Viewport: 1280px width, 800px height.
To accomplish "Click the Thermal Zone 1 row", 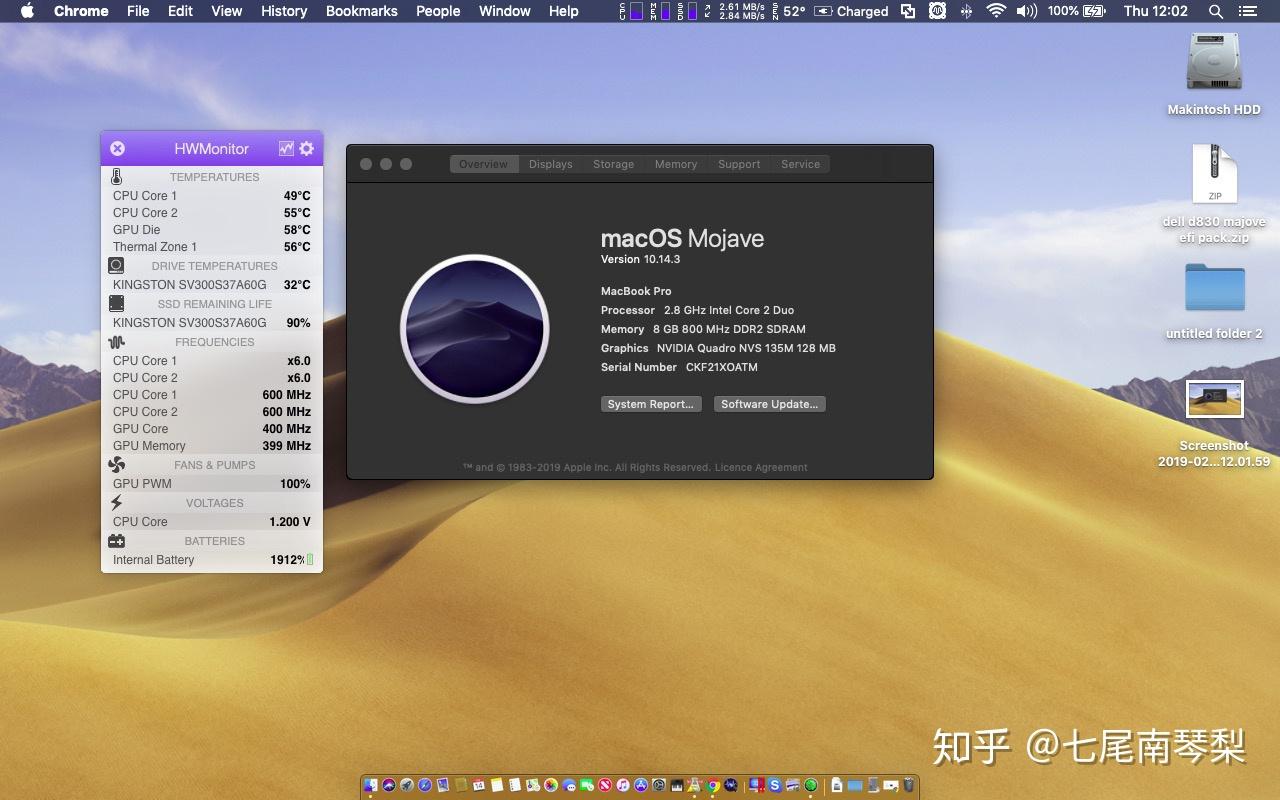I will pos(212,247).
